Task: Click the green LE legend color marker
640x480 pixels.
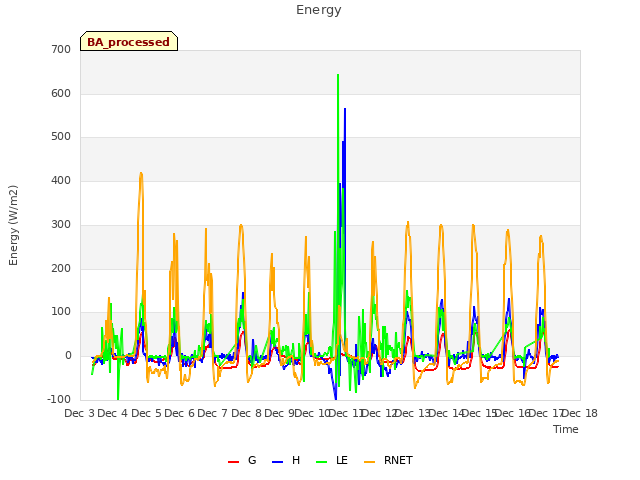Action: pyautogui.click(x=322, y=462)
